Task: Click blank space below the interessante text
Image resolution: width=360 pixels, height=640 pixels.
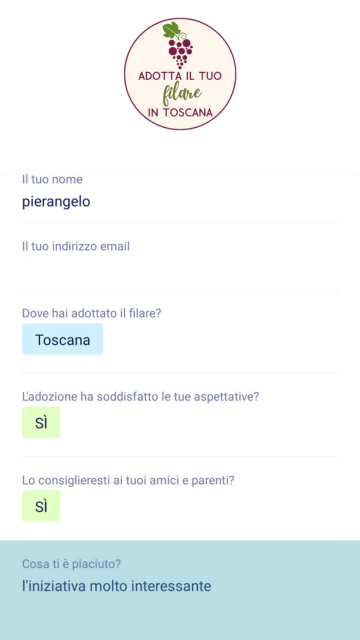Action: pyautogui.click(x=180, y=618)
